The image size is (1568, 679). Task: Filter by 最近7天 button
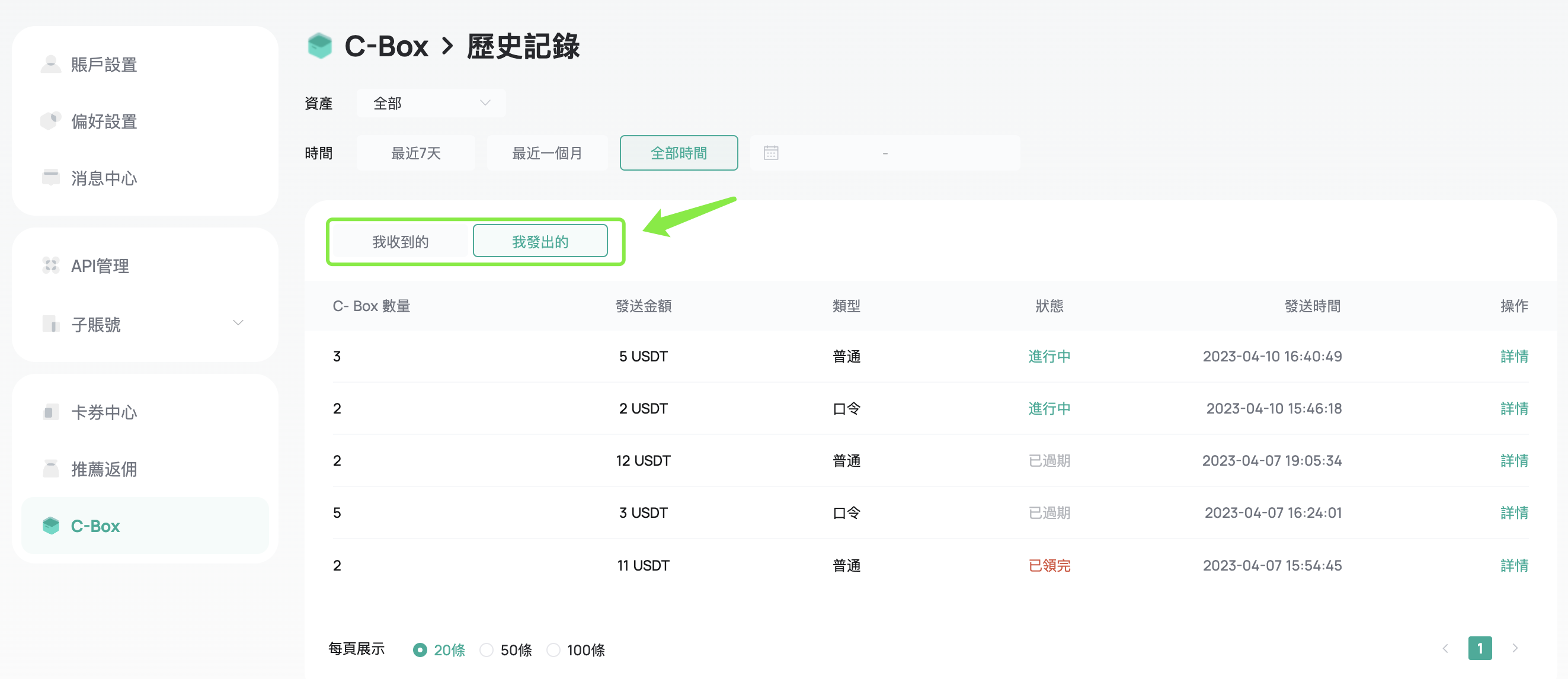tap(415, 153)
